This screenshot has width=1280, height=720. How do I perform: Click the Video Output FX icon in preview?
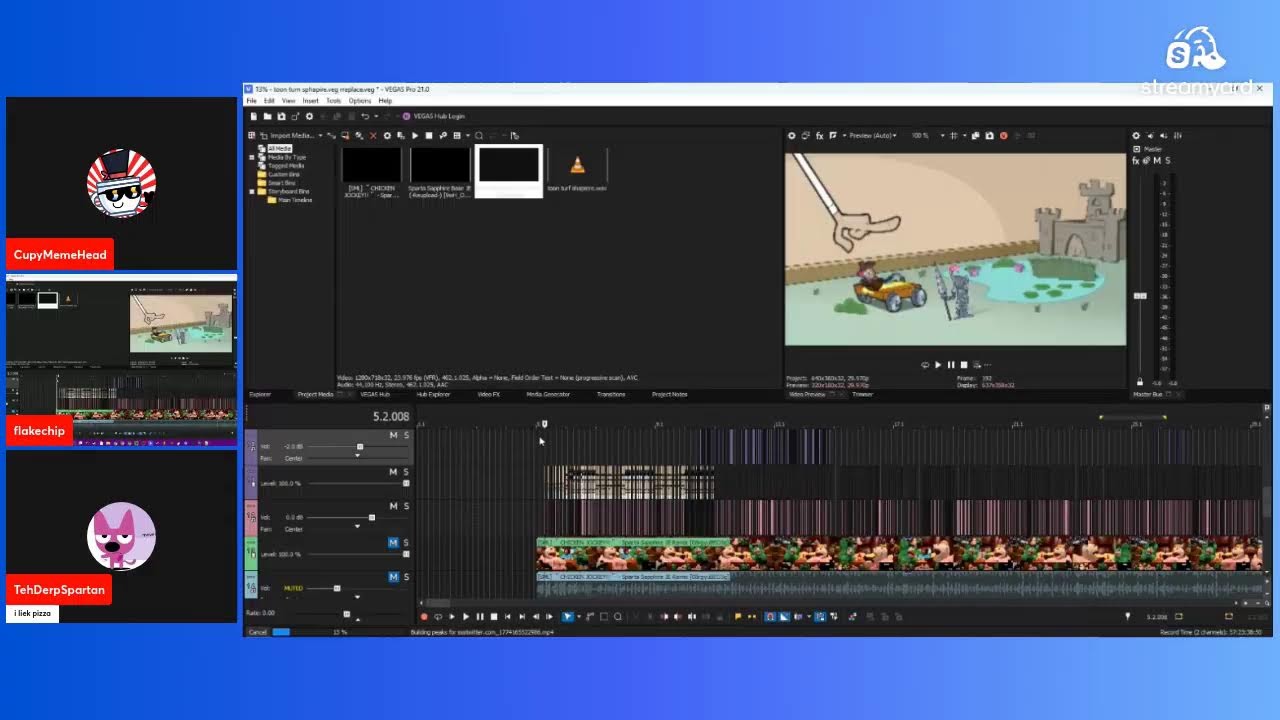point(820,135)
